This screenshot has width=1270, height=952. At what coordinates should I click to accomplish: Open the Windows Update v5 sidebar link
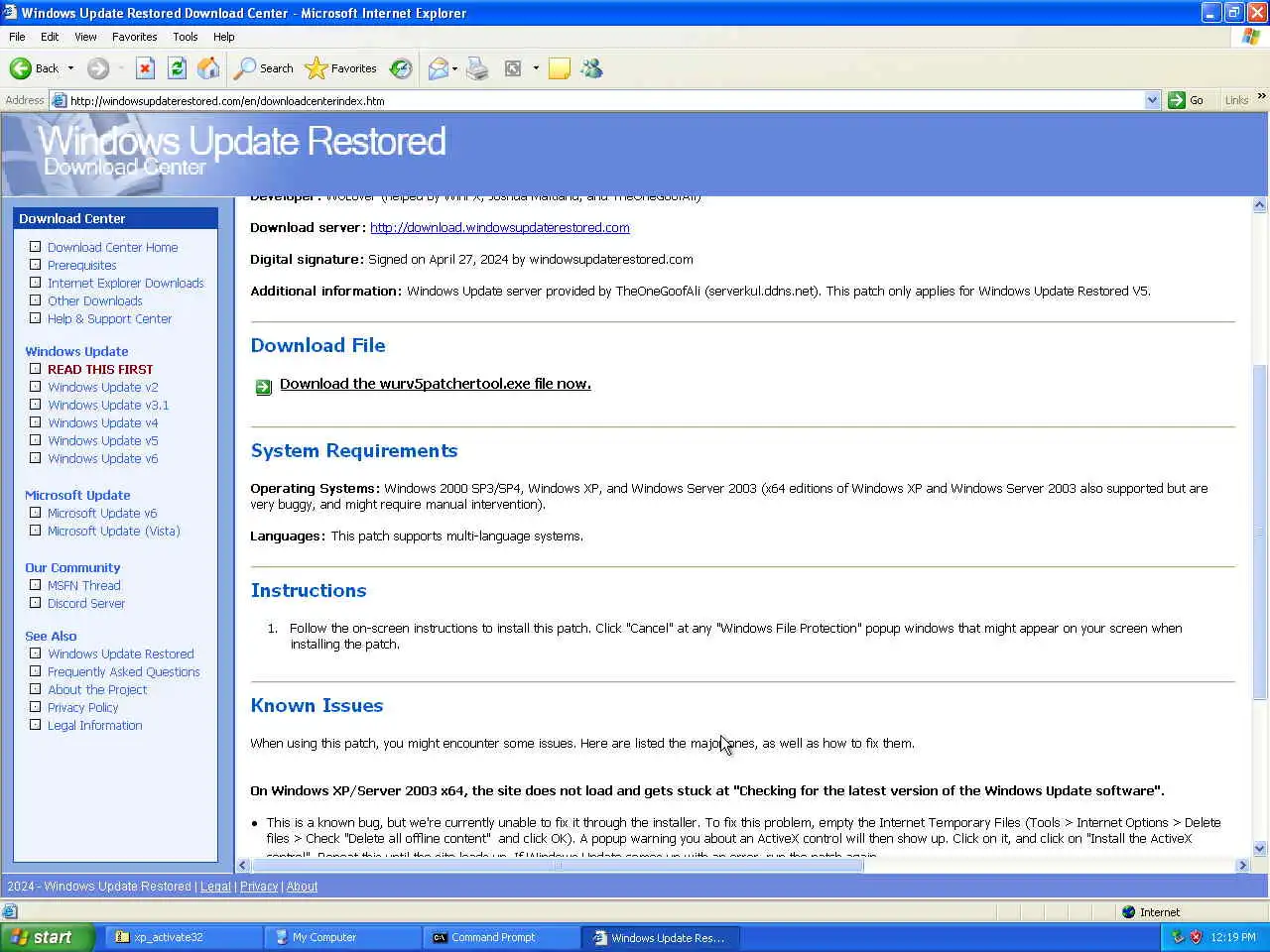click(103, 440)
